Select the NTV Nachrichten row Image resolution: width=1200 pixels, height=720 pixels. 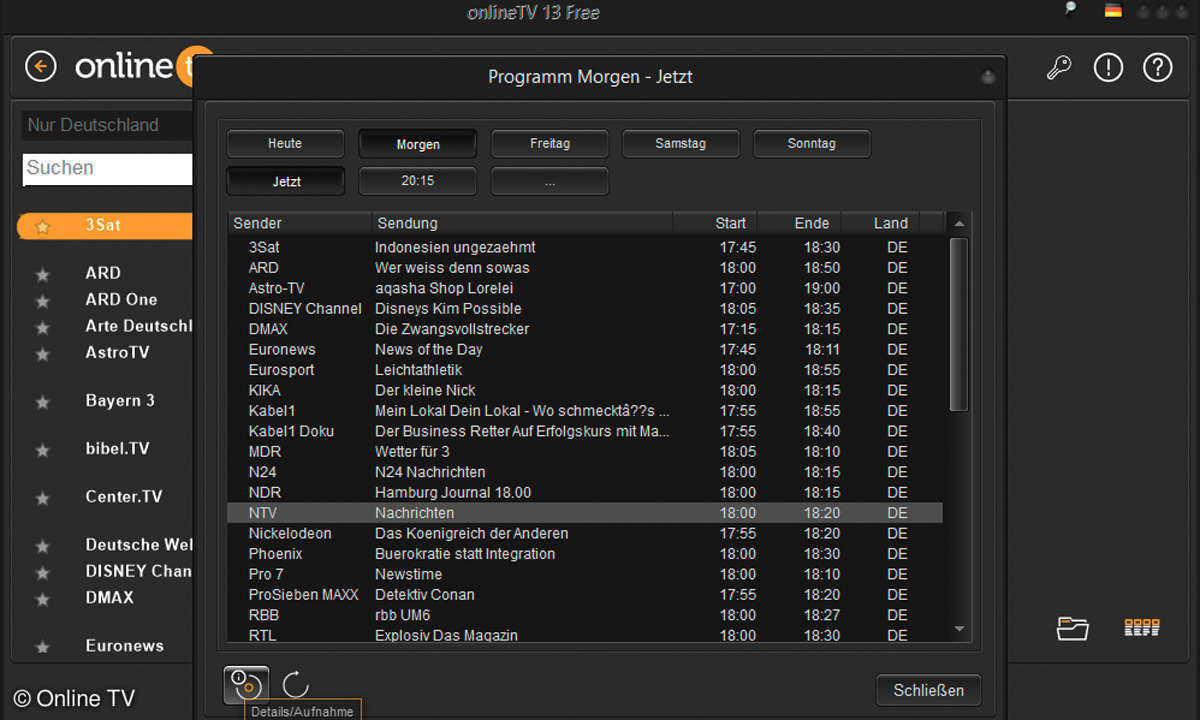tap(585, 513)
